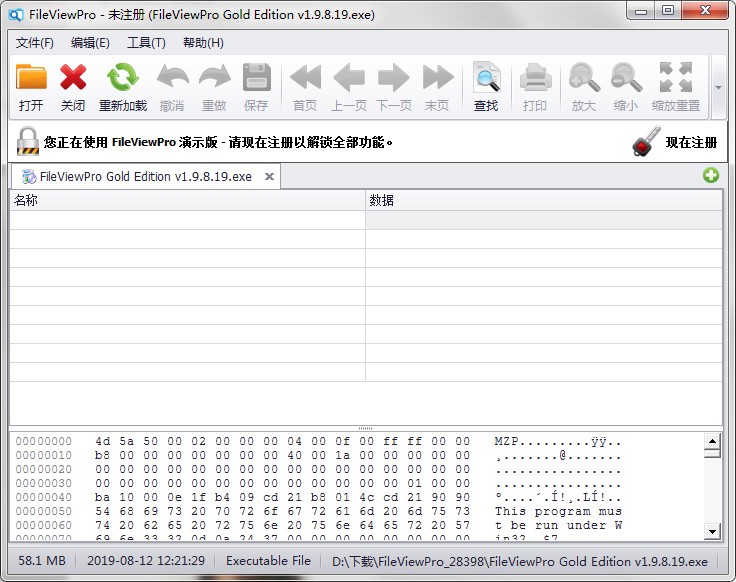Open the 文件(F) menu
The height and width of the screenshot is (582, 736).
(x=35, y=43)
